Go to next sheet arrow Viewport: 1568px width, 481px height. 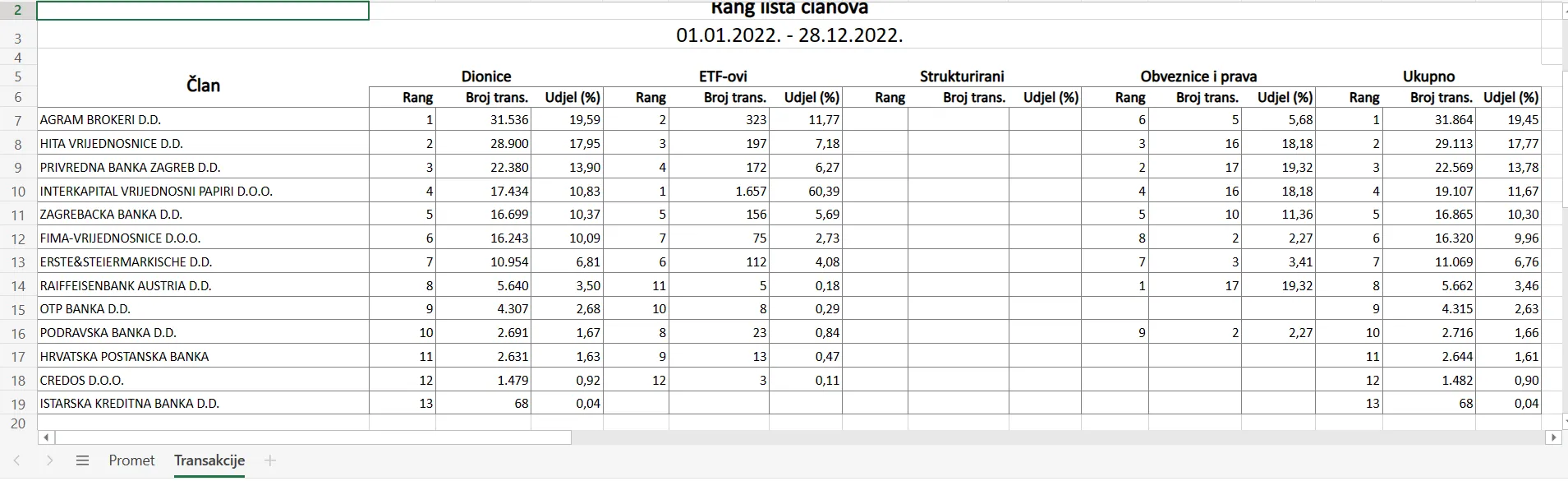pyautogui.click(x=49, y=460)
